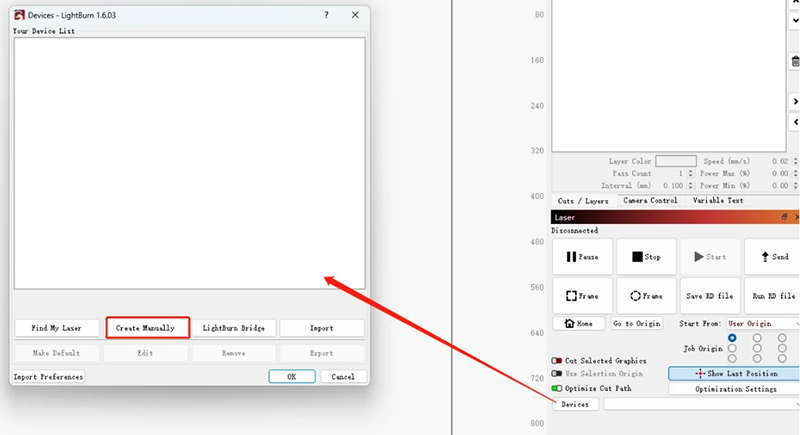Select bottom-left Job Origin radio button

pyautogui.click(x=732, y=359)
